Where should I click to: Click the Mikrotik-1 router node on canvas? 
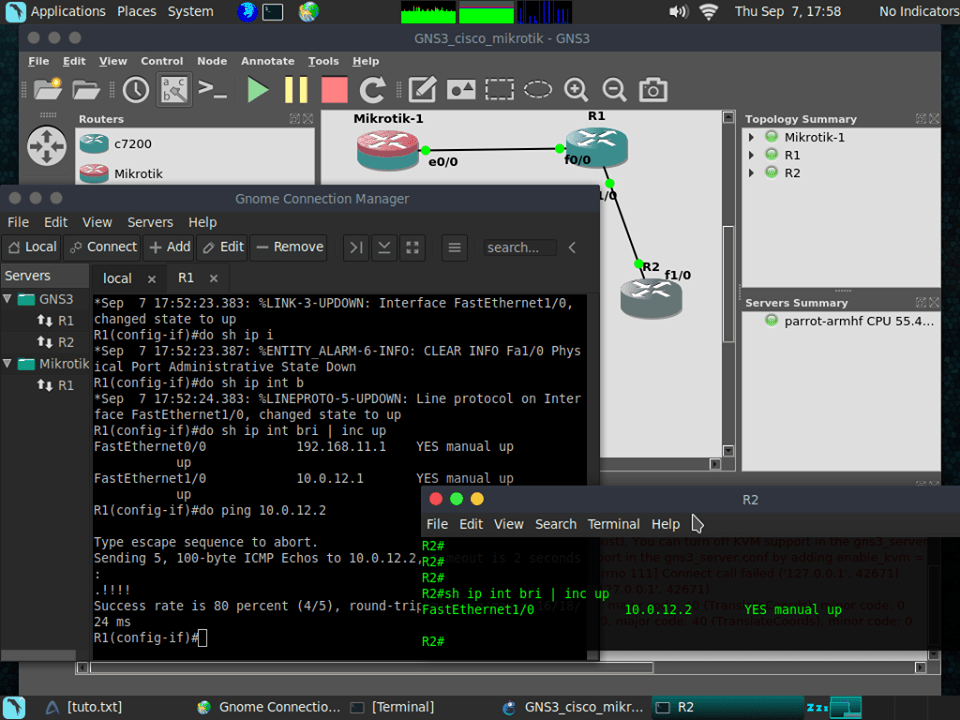click(387, 151)
